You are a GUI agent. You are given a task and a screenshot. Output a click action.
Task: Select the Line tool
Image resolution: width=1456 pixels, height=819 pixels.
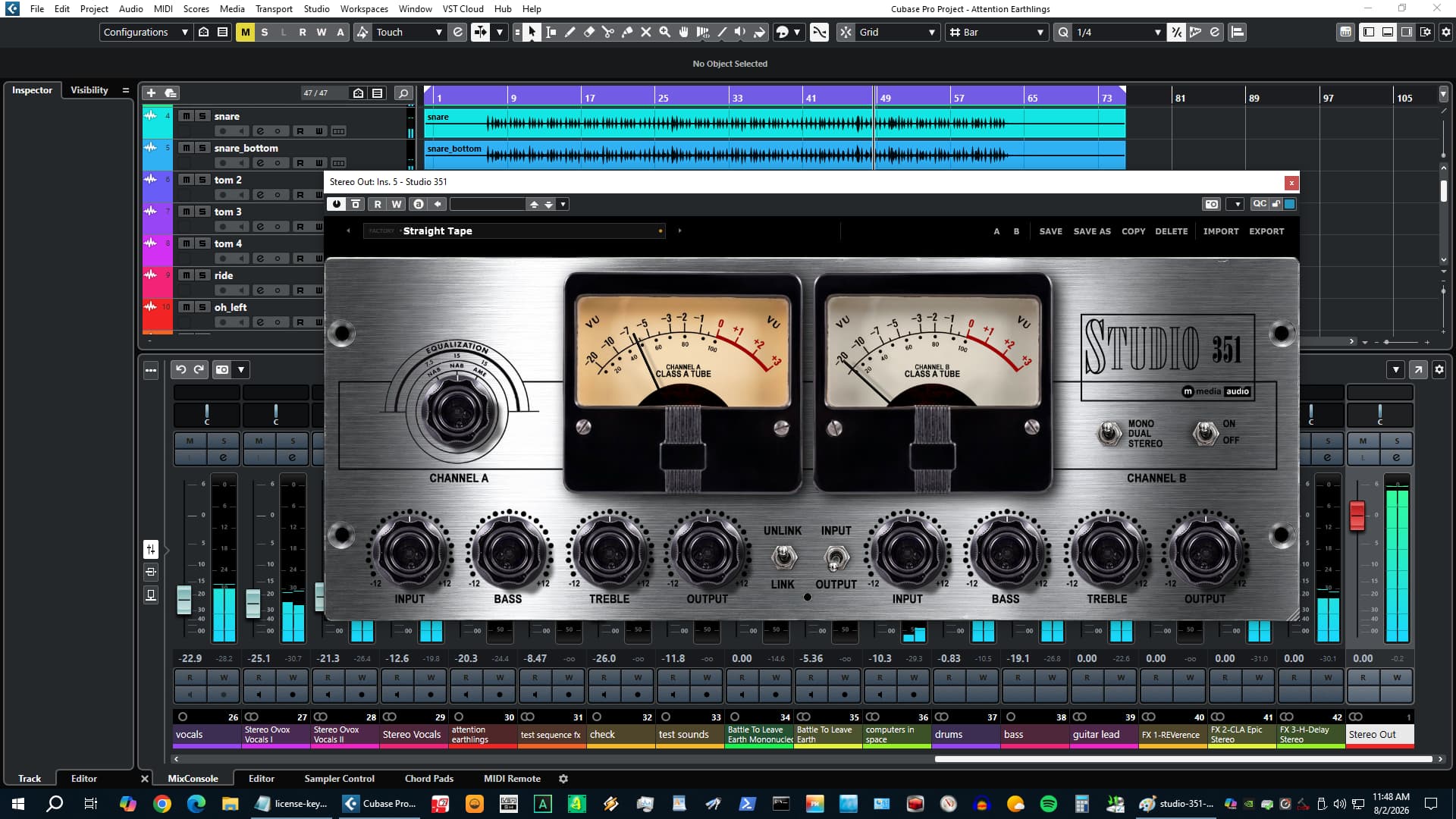[722, 32]
